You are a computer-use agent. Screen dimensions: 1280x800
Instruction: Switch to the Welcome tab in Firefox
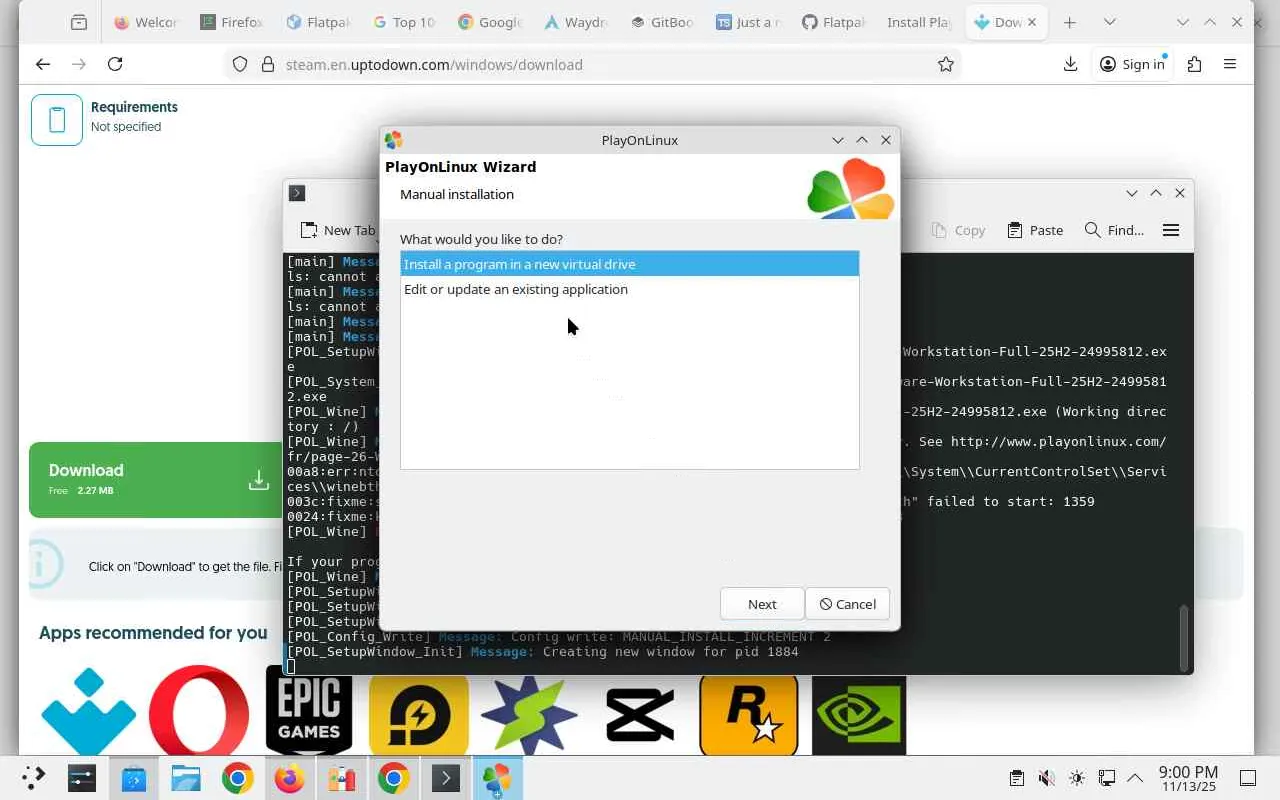145,22
